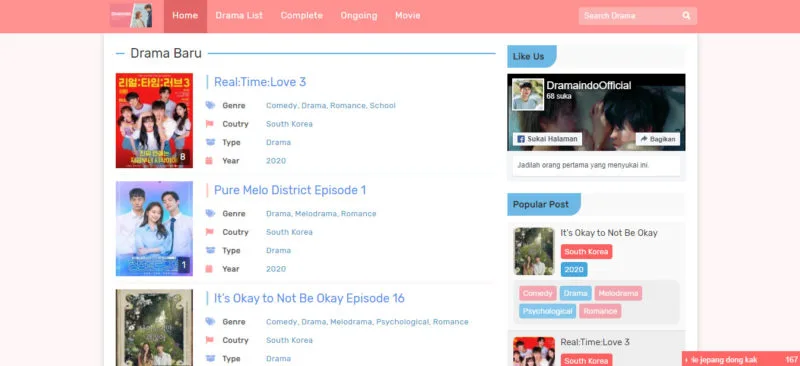Select the Psychological genre tag in Popular Post

coord(547,311)
